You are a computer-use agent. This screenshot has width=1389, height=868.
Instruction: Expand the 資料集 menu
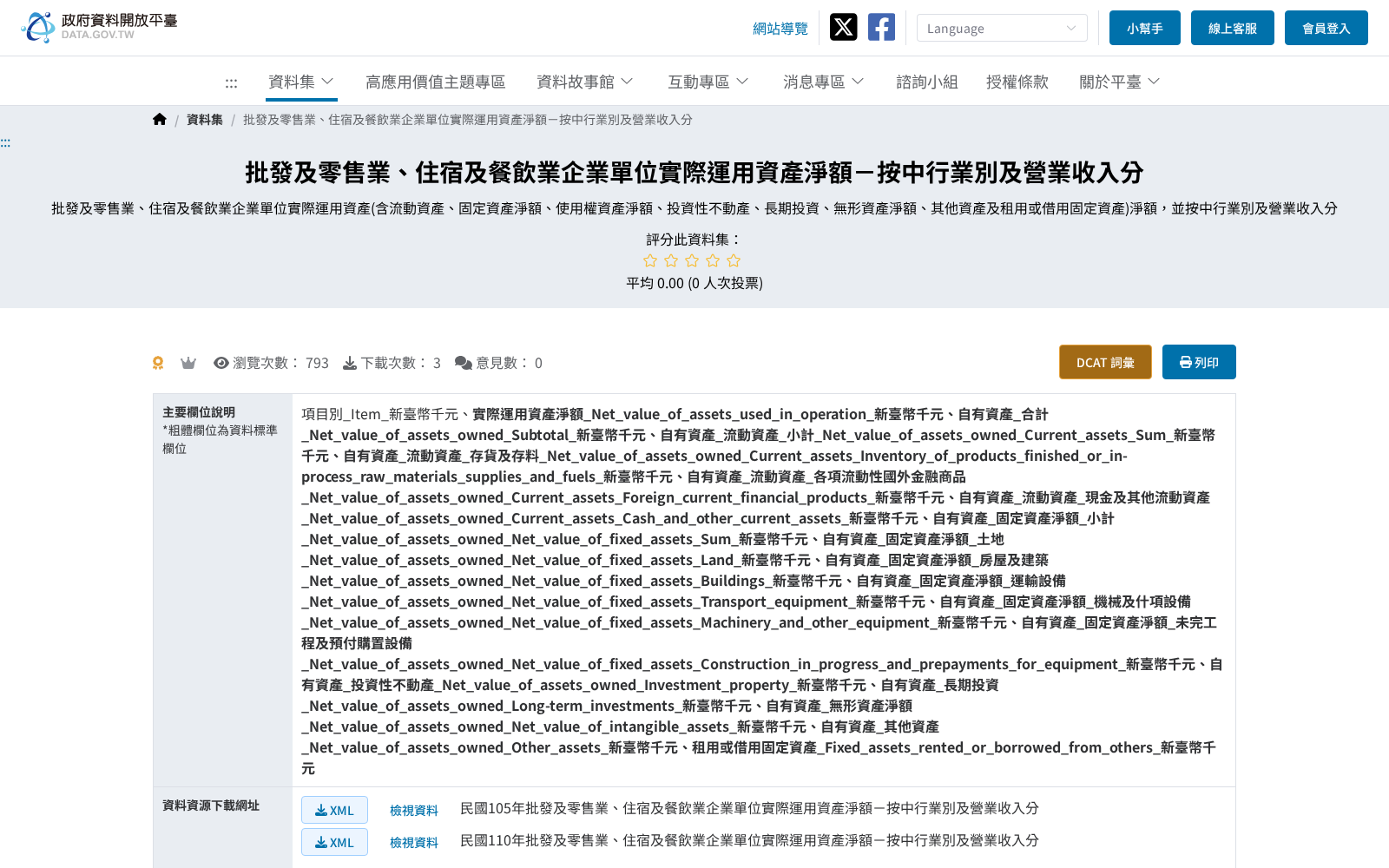[x=301, y=82]
